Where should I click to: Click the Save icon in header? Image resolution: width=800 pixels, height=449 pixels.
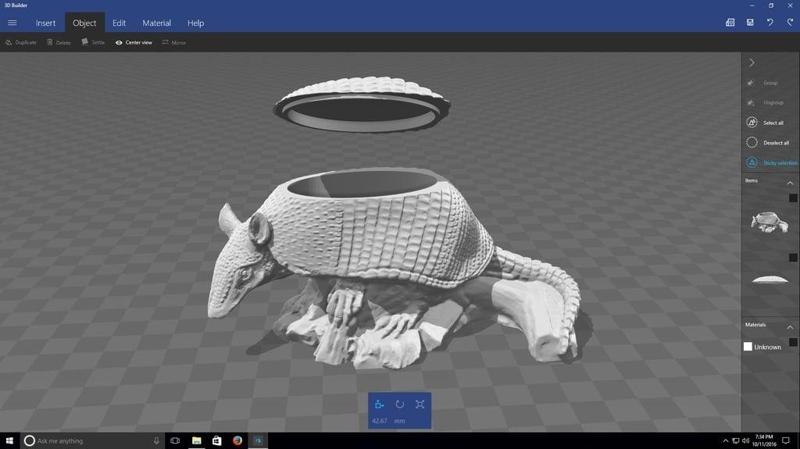[750, 22]
